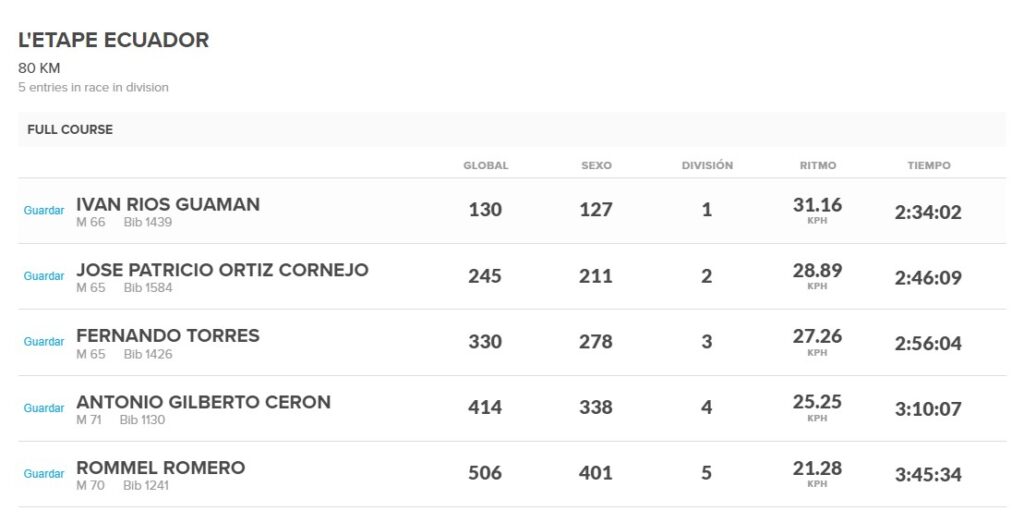The height and width of the screenshot is (523, 1024).
Task: Open IVAN RIOS GUAMAN result name
Action: point(168,204)
